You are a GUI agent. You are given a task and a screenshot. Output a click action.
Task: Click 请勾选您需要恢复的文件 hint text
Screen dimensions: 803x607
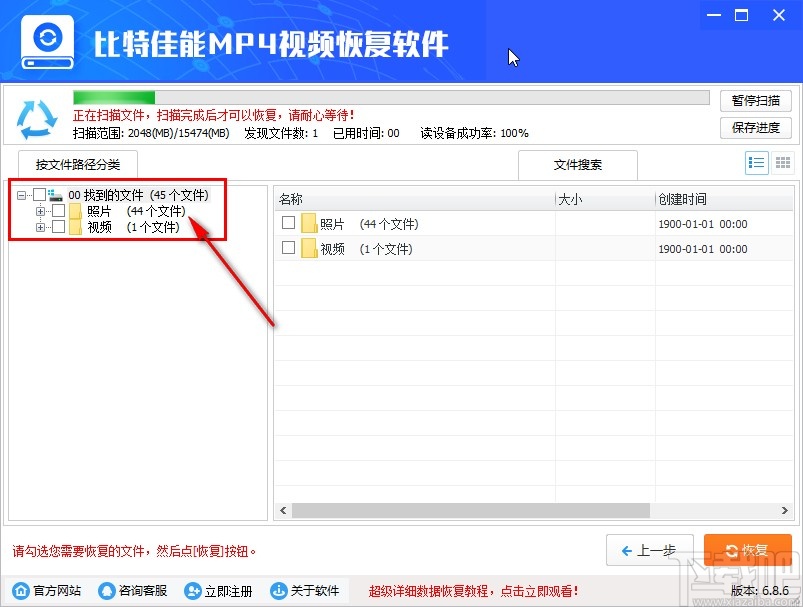pos(134,551)
